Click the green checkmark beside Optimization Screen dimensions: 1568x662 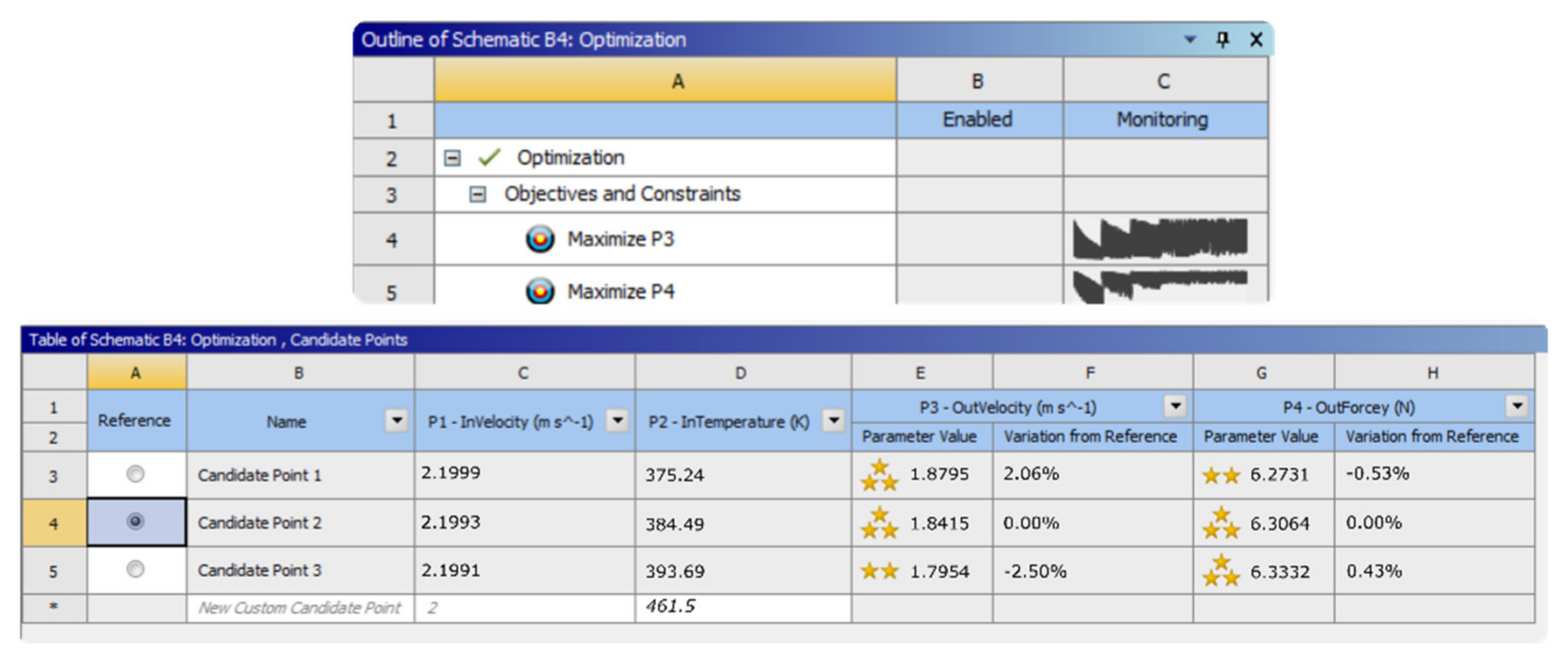coord(489,158)
